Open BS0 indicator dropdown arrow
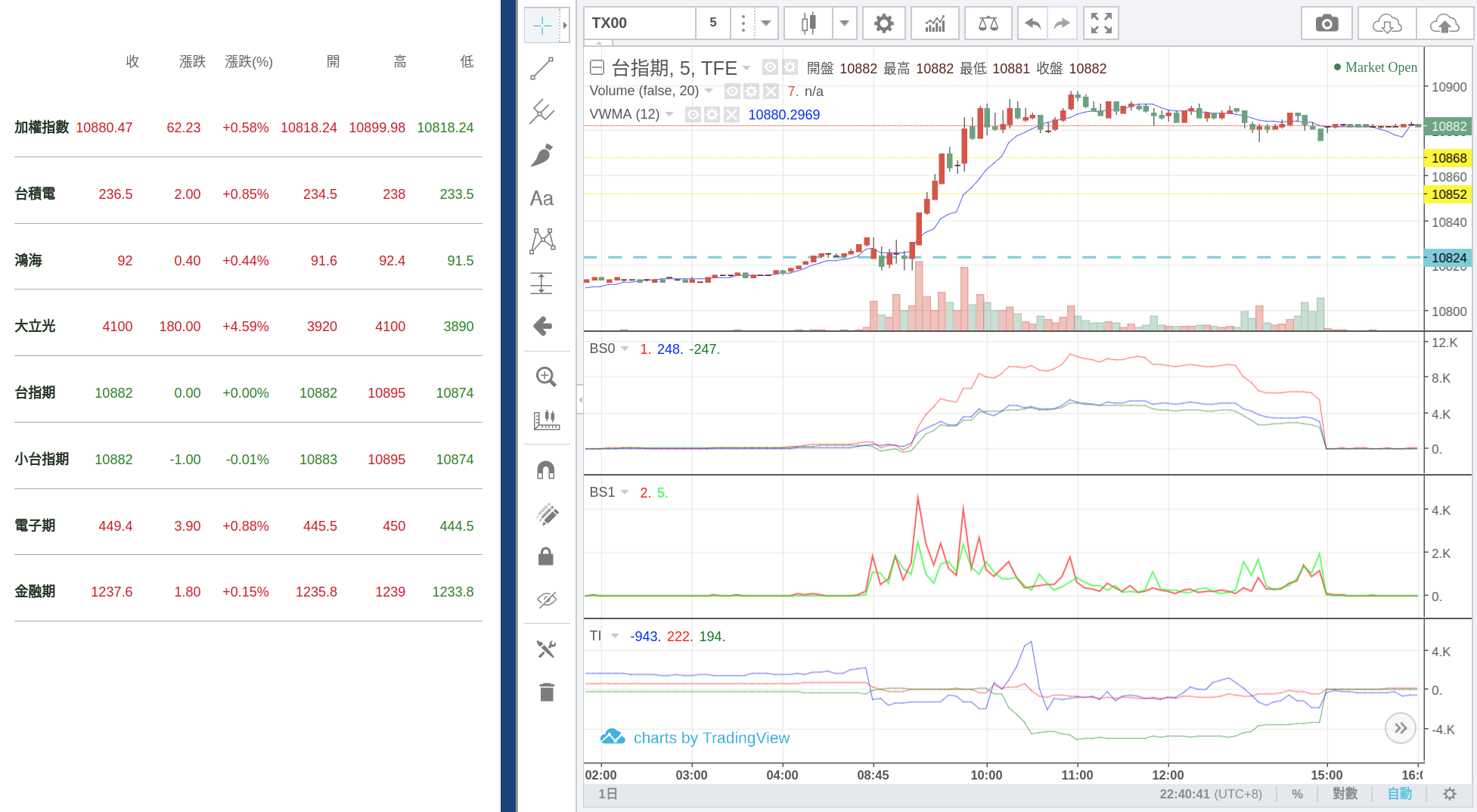The height and width of the screenshot is (812, 1477). tap(625, 349)
